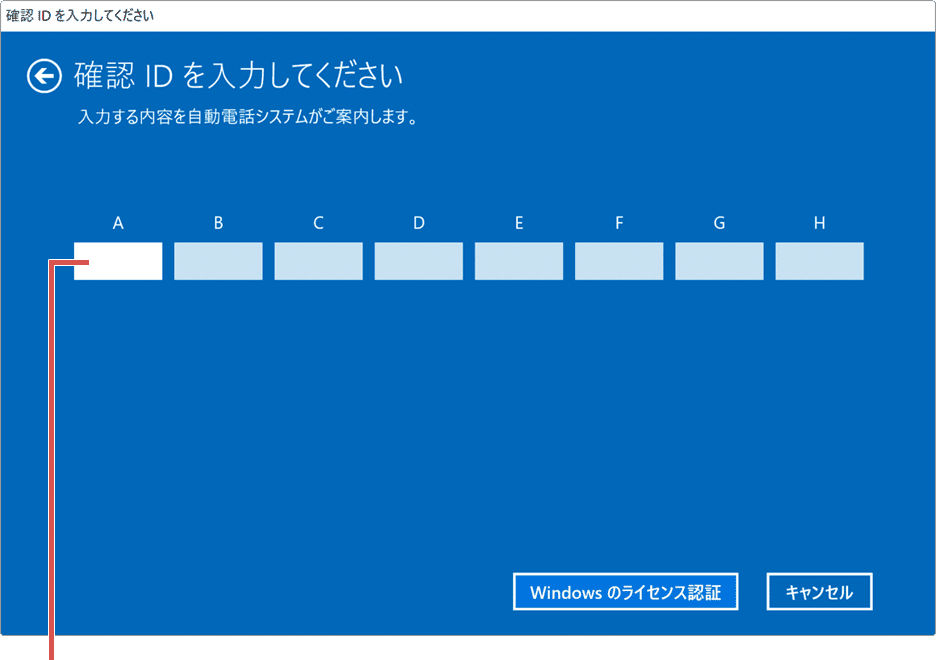Select input box E
This screenshot has width=936, height=660.
tap(518, 260)
